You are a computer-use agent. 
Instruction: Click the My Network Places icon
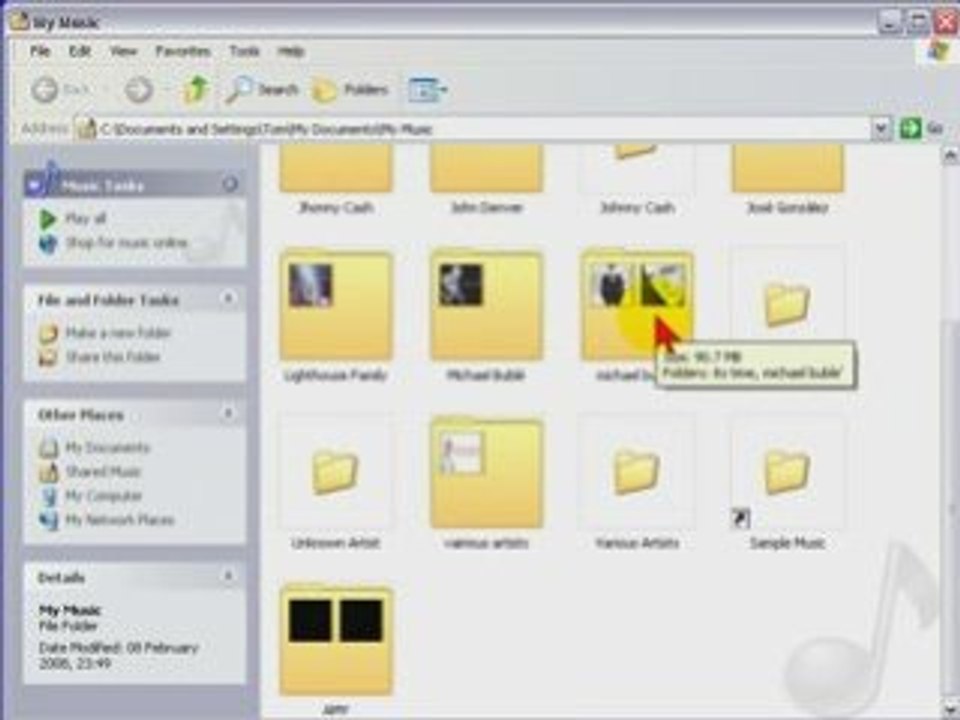[x=48, y=520]
